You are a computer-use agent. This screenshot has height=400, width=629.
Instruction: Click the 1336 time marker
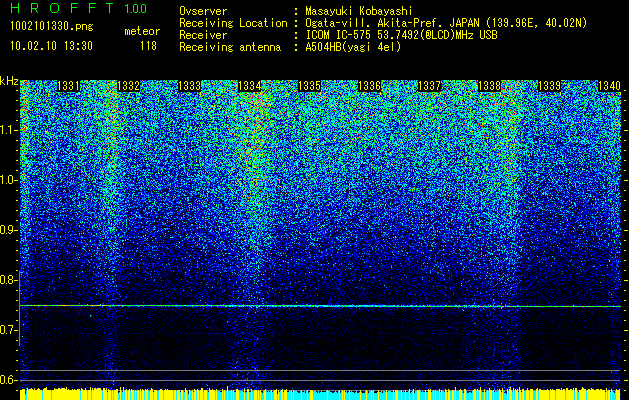pos(369,86)
